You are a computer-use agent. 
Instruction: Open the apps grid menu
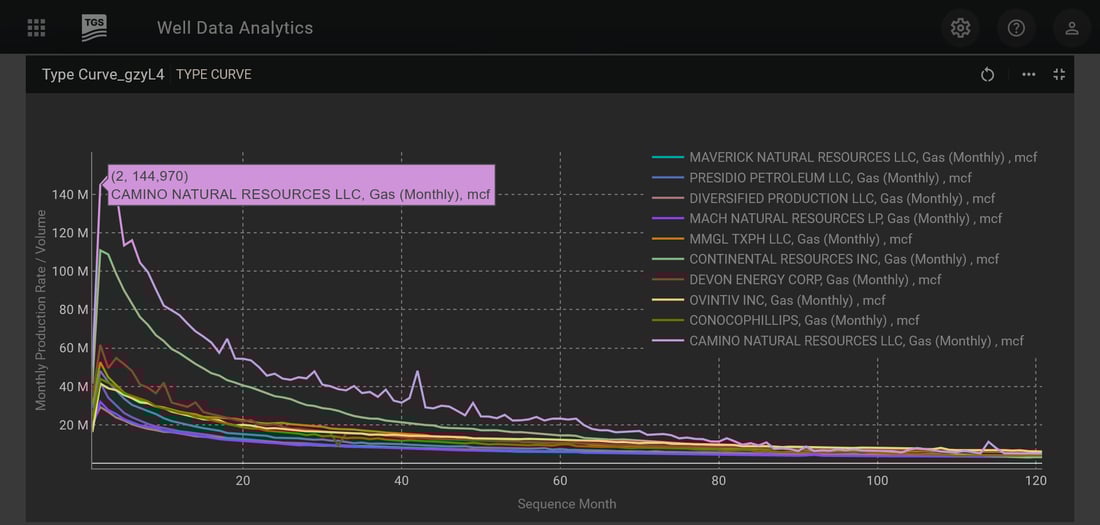[x=36, y=28]
